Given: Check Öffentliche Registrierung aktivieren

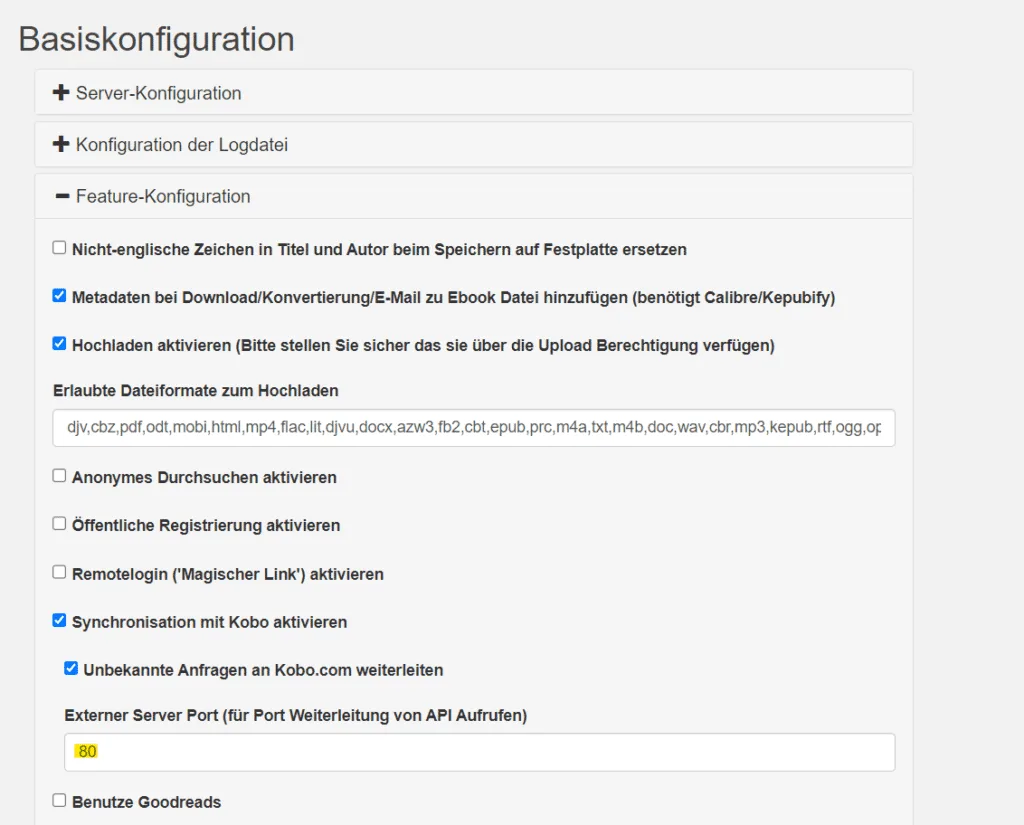Looking at the screenshot, I should 59,524.
